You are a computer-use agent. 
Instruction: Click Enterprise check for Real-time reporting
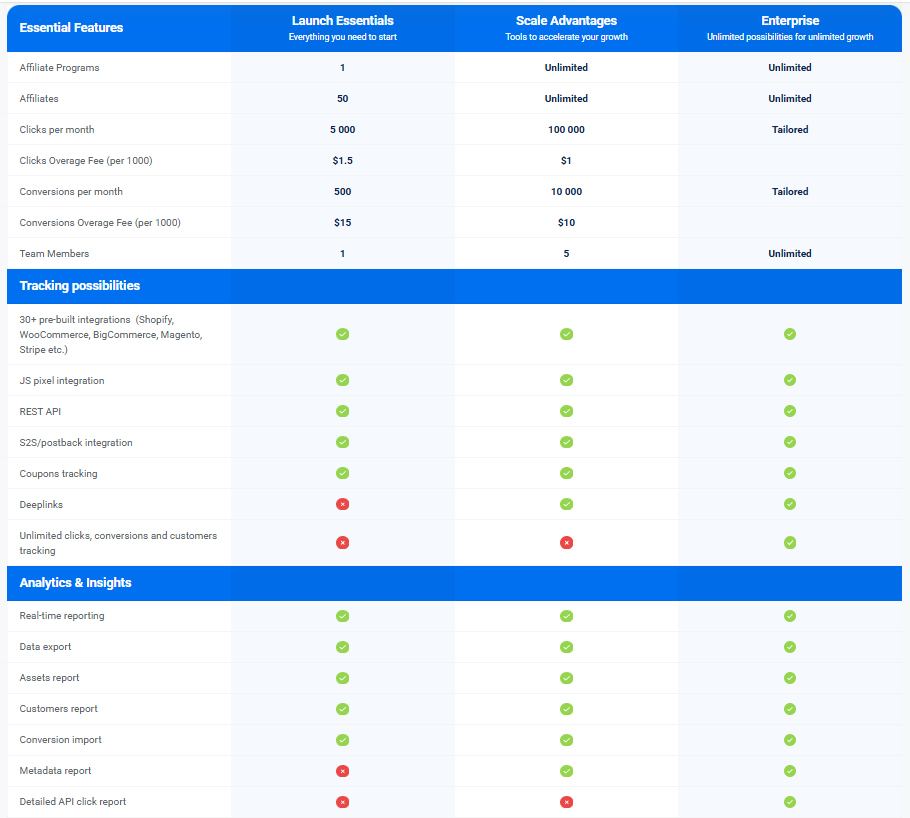tap(790, 616)
